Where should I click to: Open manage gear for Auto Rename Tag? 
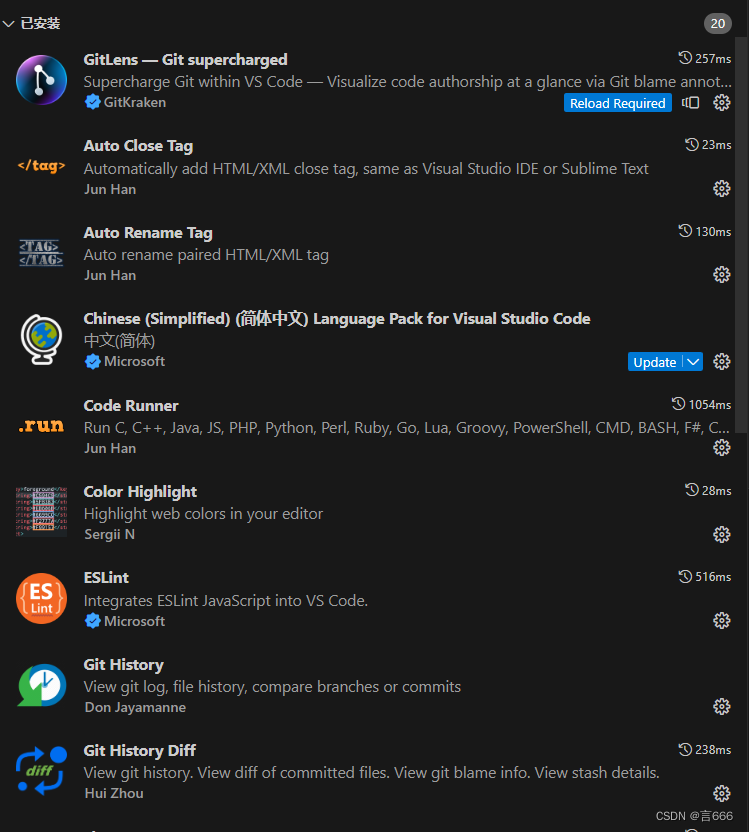pyautogui.click(x=721, y=274)
